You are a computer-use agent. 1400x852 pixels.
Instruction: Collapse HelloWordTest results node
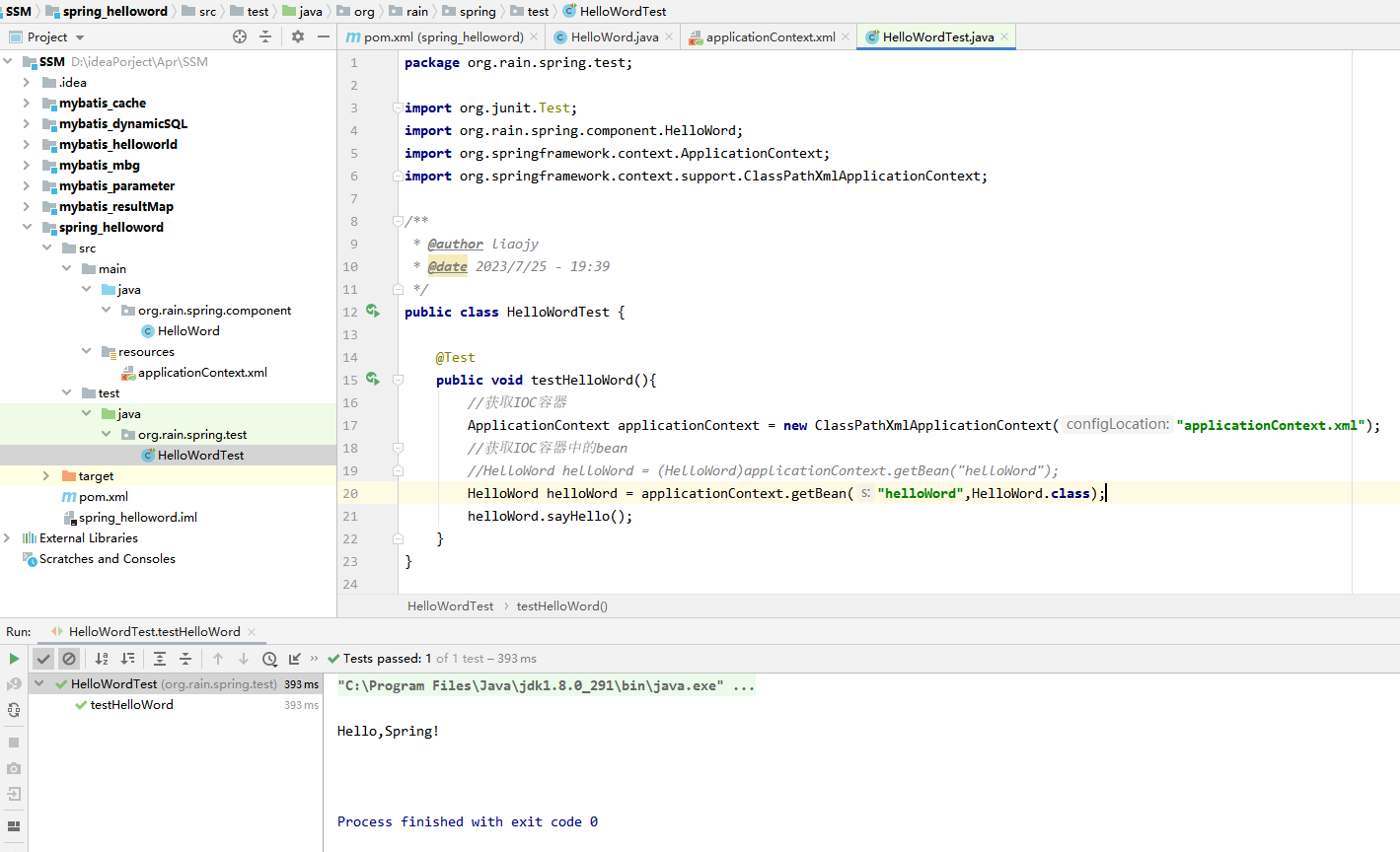(x=39, y=684)
